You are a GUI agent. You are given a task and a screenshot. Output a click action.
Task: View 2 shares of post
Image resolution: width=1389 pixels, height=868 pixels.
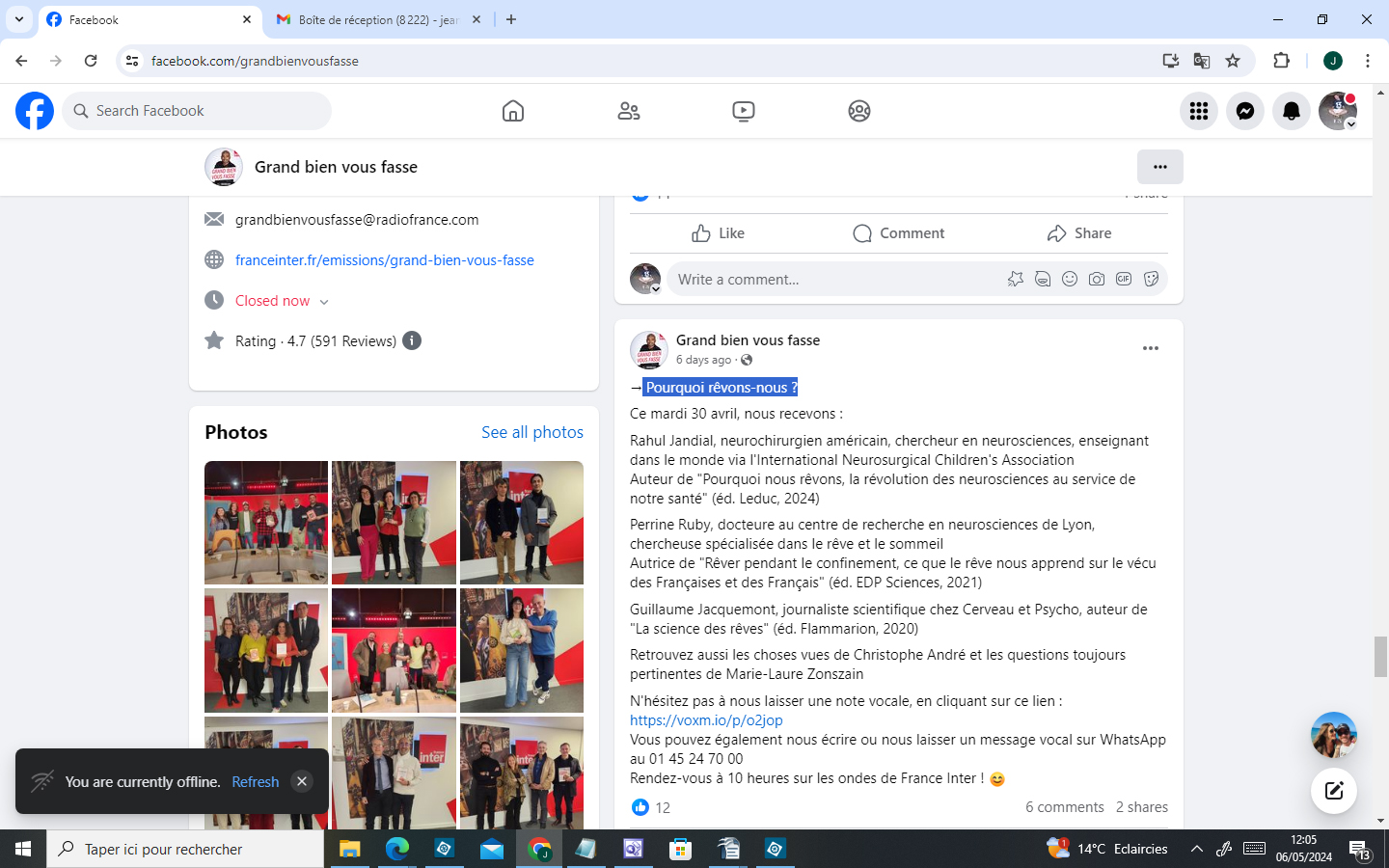click(1142, 807)
